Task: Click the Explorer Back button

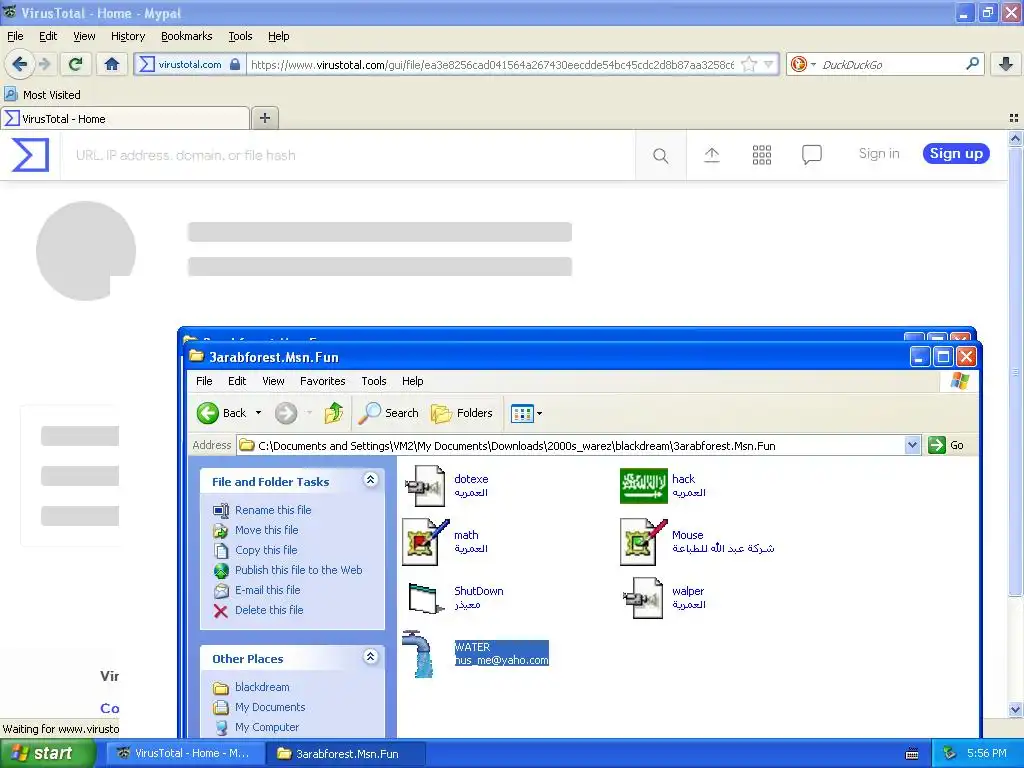Action: pos(222,413)
